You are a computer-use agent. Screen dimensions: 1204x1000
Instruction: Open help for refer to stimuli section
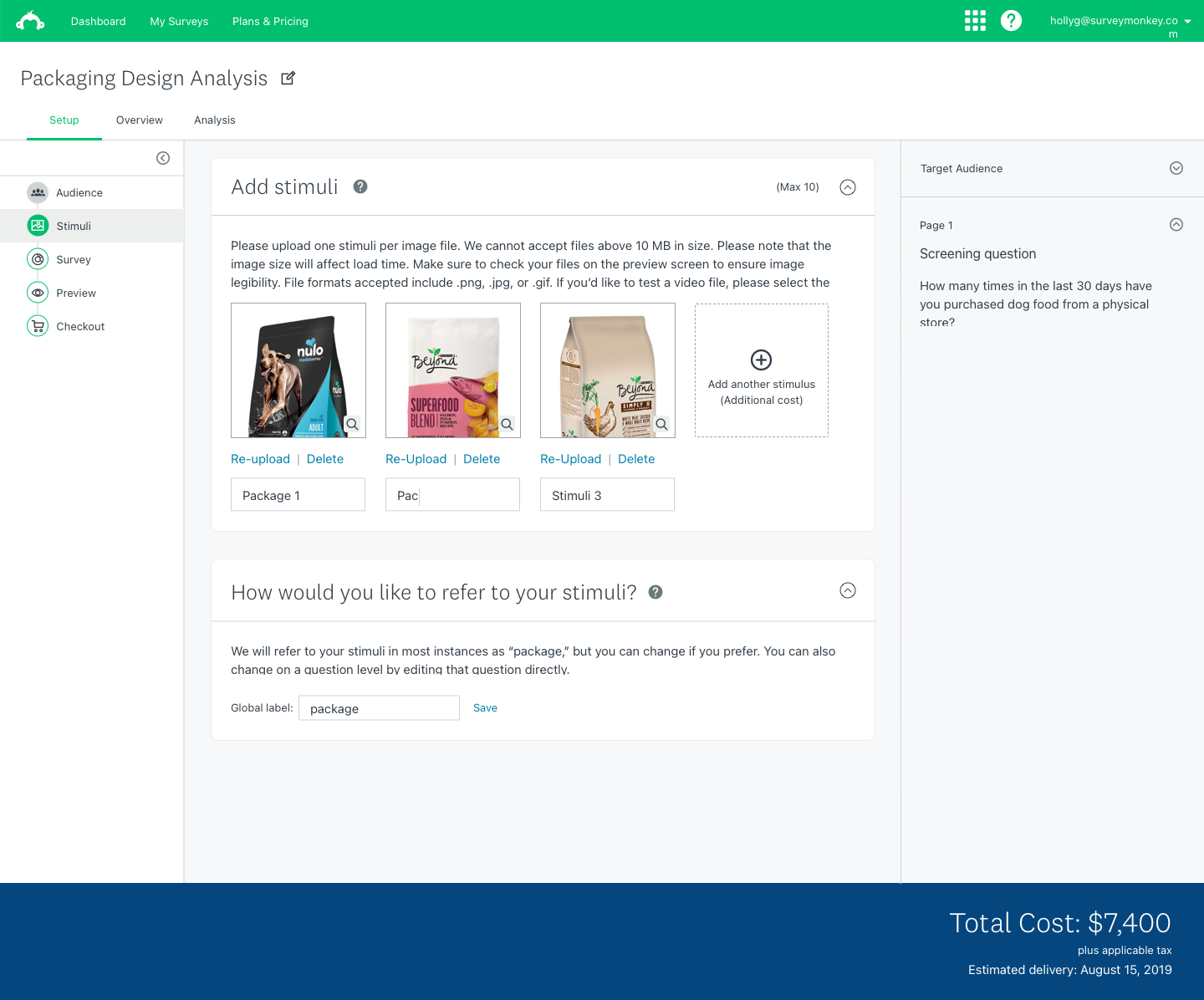(x=656, y=592)
